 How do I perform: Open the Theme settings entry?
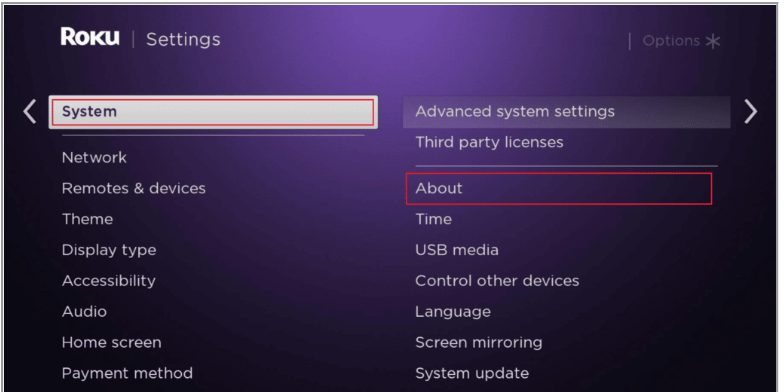click(x=87, y=219)
